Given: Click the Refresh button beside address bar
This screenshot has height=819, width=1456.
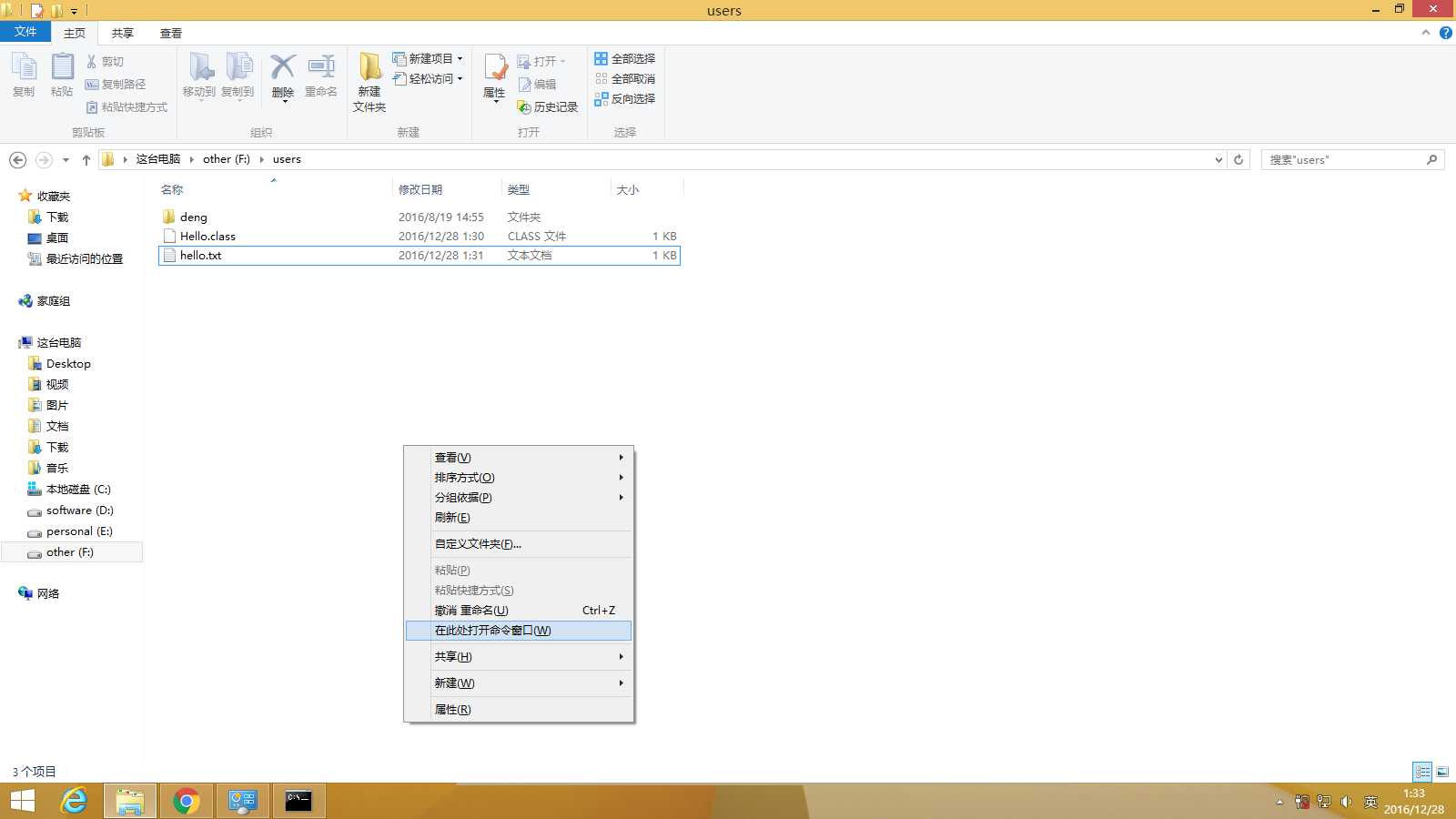Looking at the screenshot, I should (x=1239, y=159).
